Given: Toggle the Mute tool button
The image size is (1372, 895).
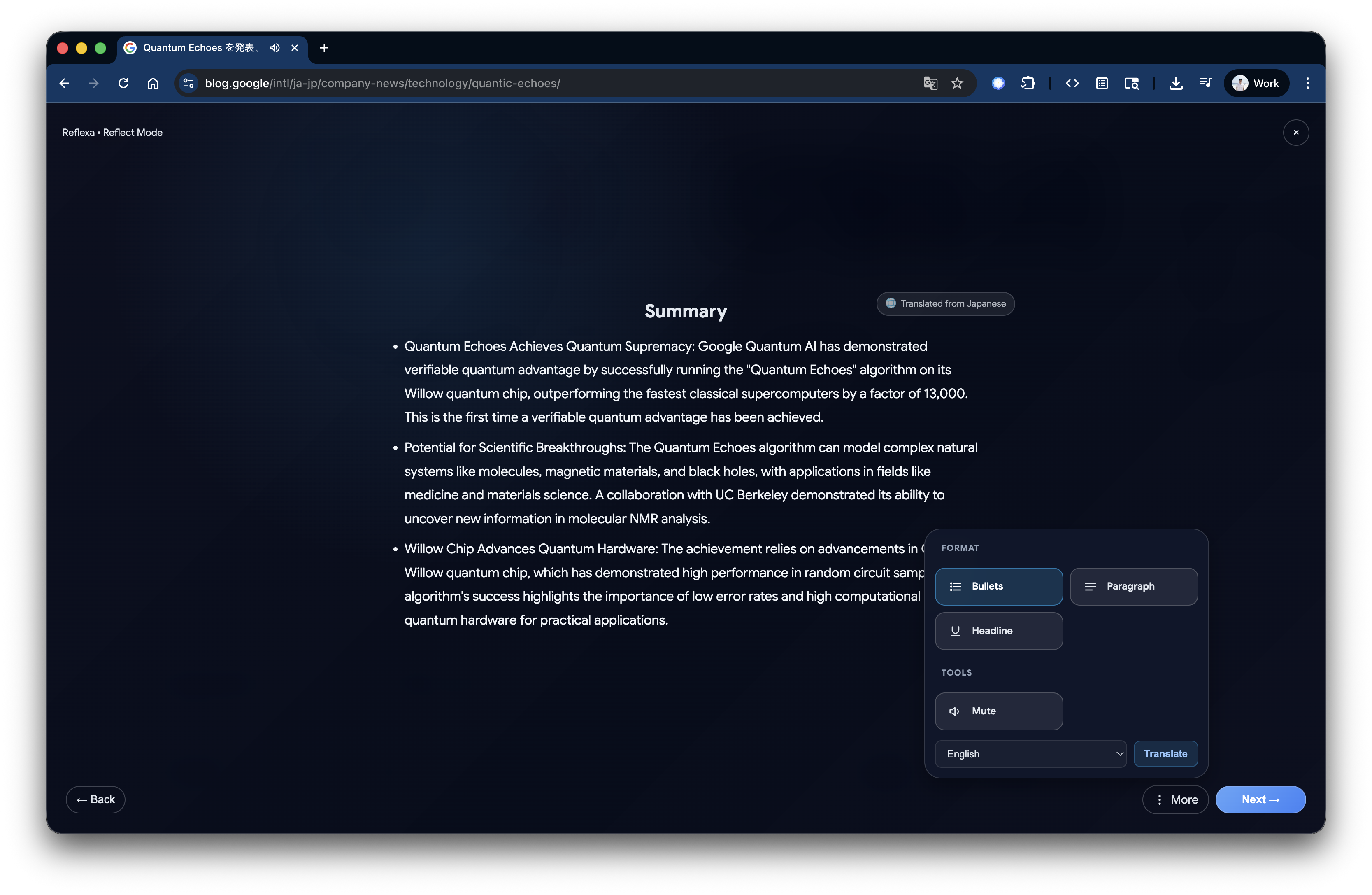Looking at the screenshot, I should tap(998, 711).
